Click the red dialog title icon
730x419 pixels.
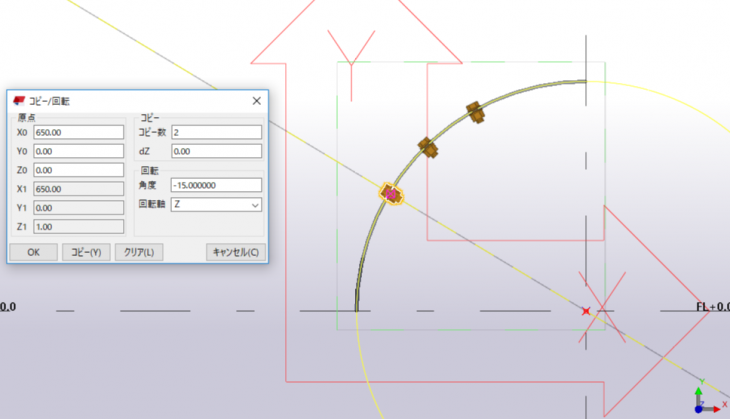coord(19,101)
